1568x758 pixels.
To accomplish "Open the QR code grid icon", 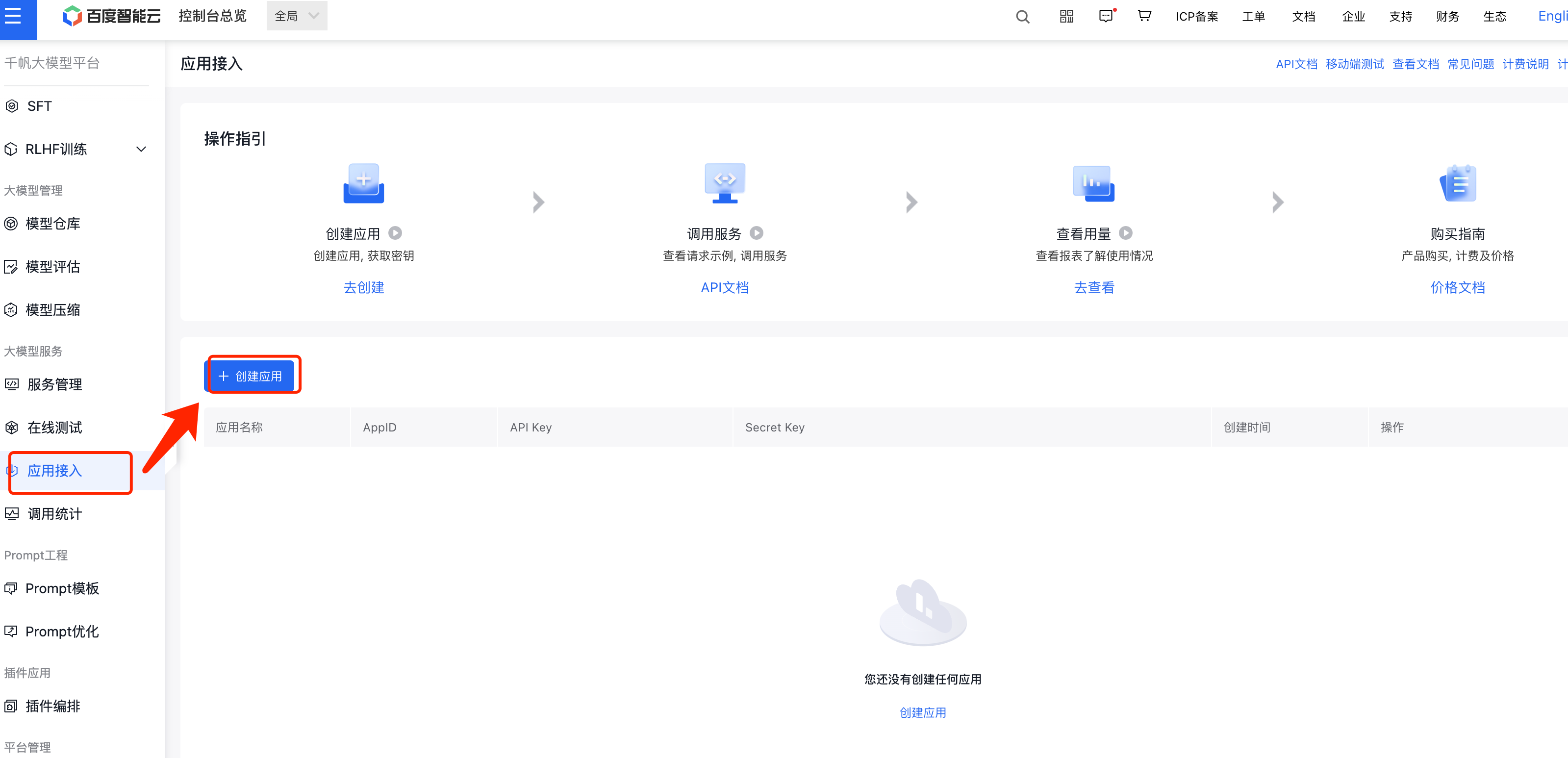I will point(1066,17).
